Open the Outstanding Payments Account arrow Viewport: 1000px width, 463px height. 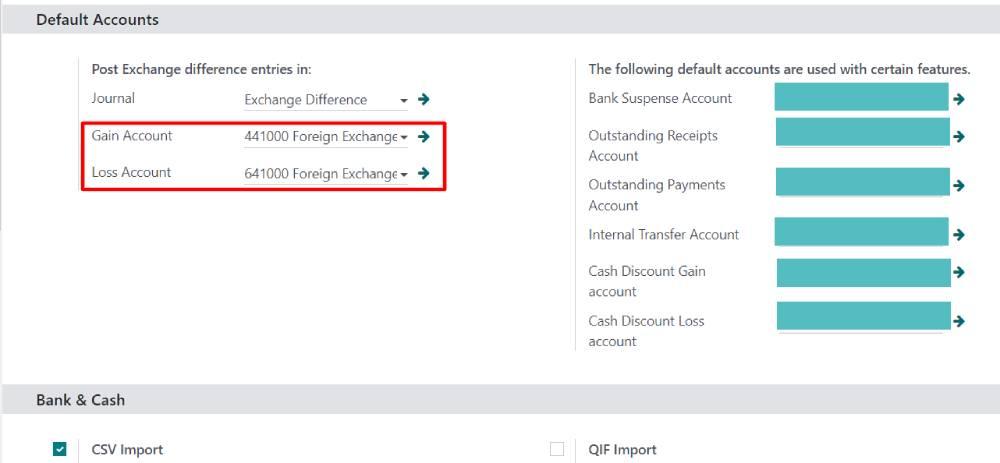(x=958, y=186)
